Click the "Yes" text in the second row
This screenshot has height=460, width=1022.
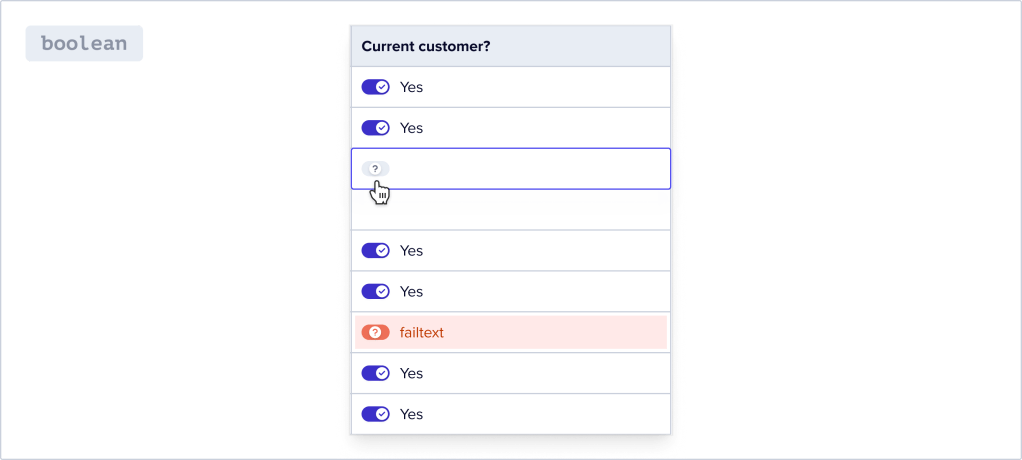pyautogui.click(x=411, y=128)
